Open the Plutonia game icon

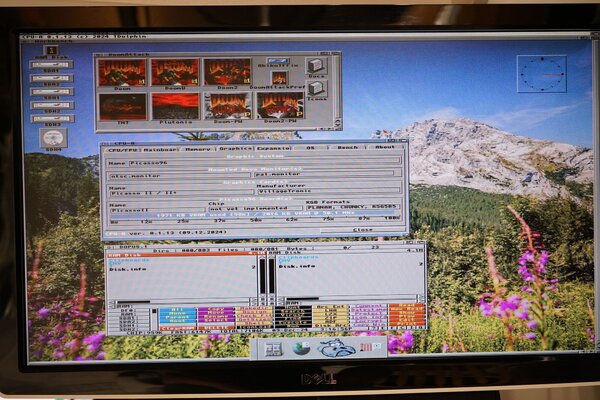click(x=174, y=106)
